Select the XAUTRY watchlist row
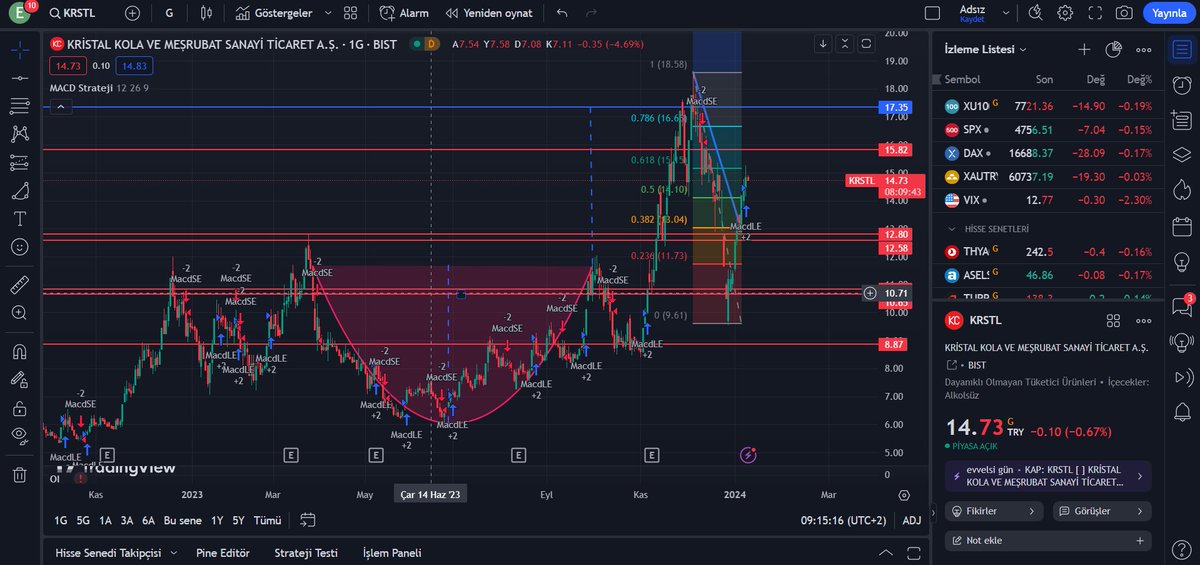 click(x=1047, y=176)
